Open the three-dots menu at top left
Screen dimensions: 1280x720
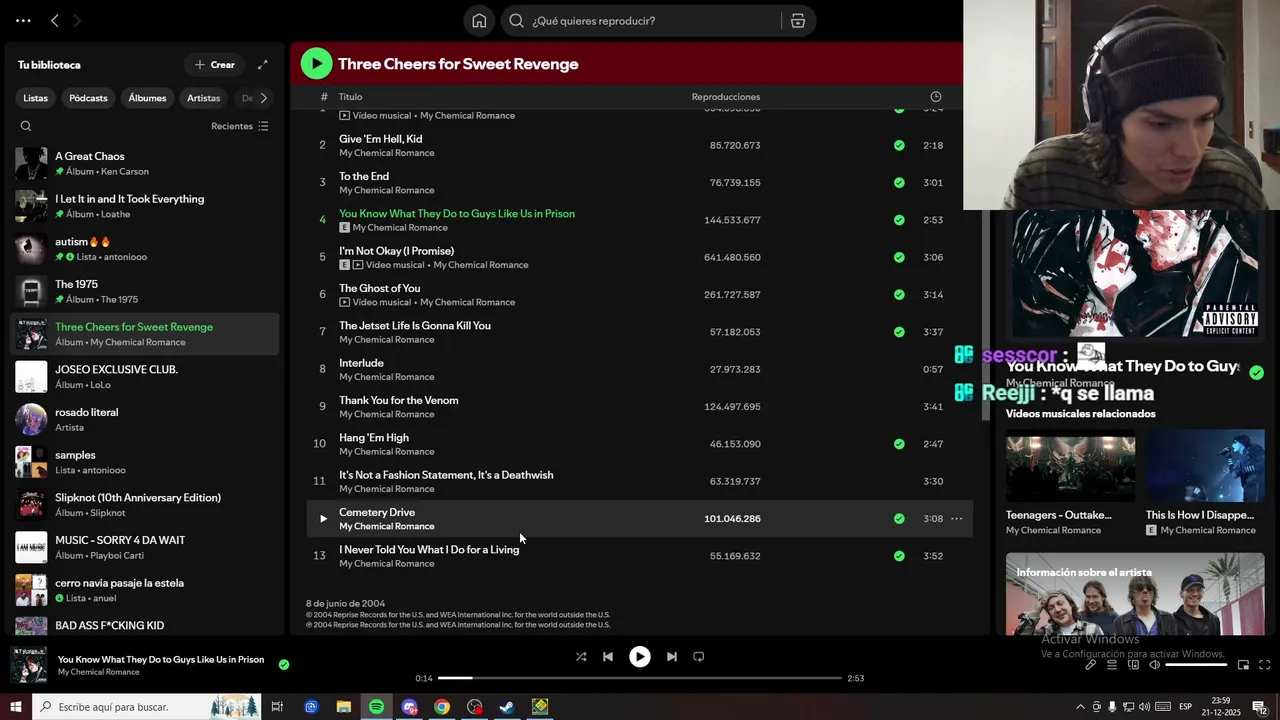click(x=23, y=20)
